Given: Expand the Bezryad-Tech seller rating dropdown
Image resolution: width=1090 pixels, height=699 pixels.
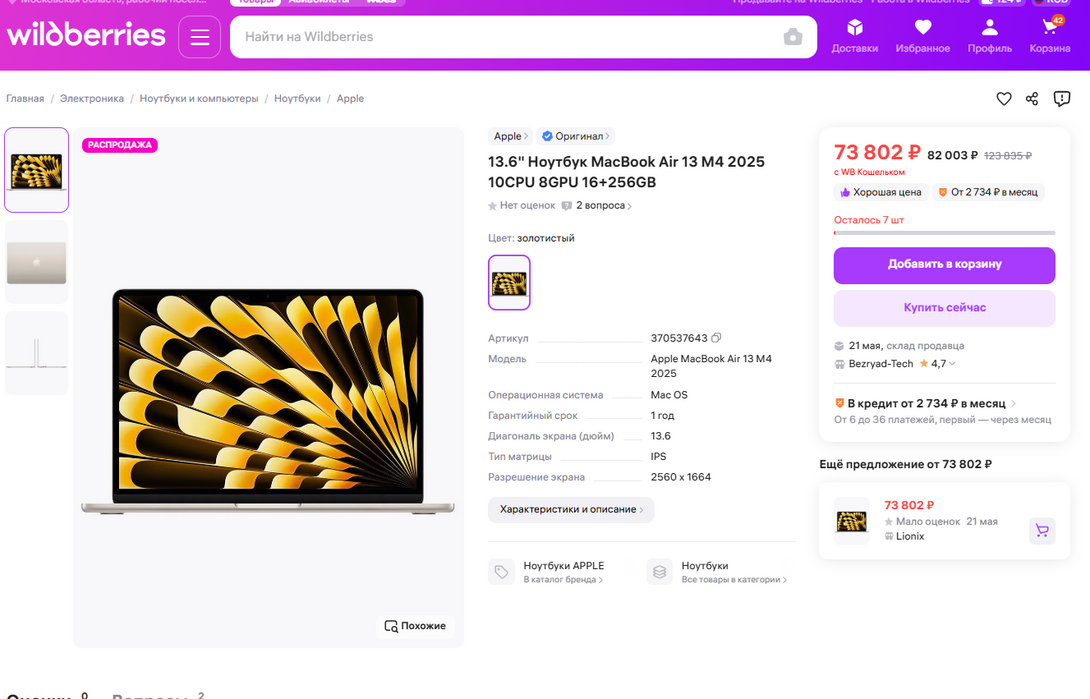Looking at the screenshot, I should (x=952, y=364).
